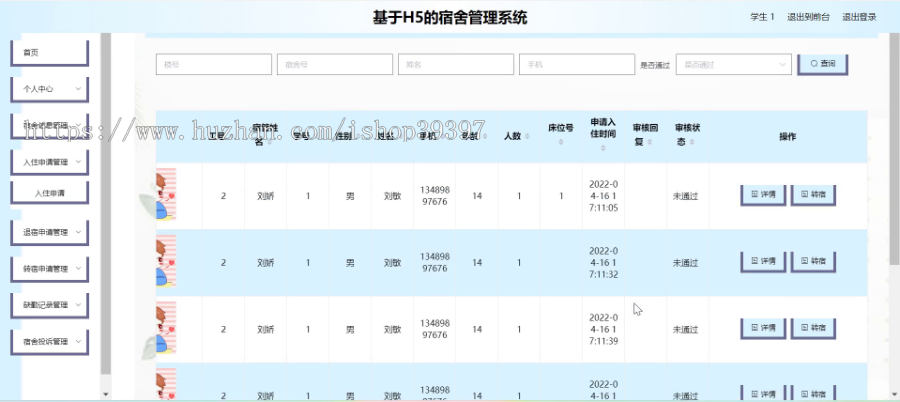Expand the 转宿申请管理 sidebar menu
Image resolution: width=900 pixels, height=402 pixels.
pos(49,269)
